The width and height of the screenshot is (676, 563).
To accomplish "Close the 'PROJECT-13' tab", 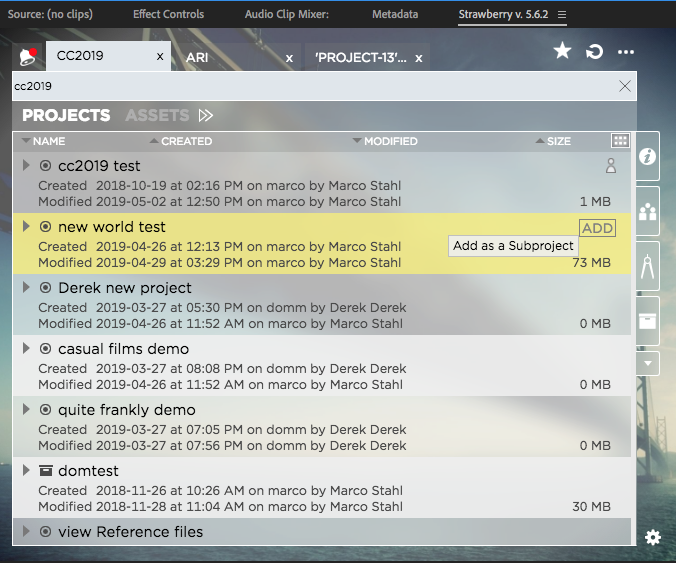I will tap(419, 58).
